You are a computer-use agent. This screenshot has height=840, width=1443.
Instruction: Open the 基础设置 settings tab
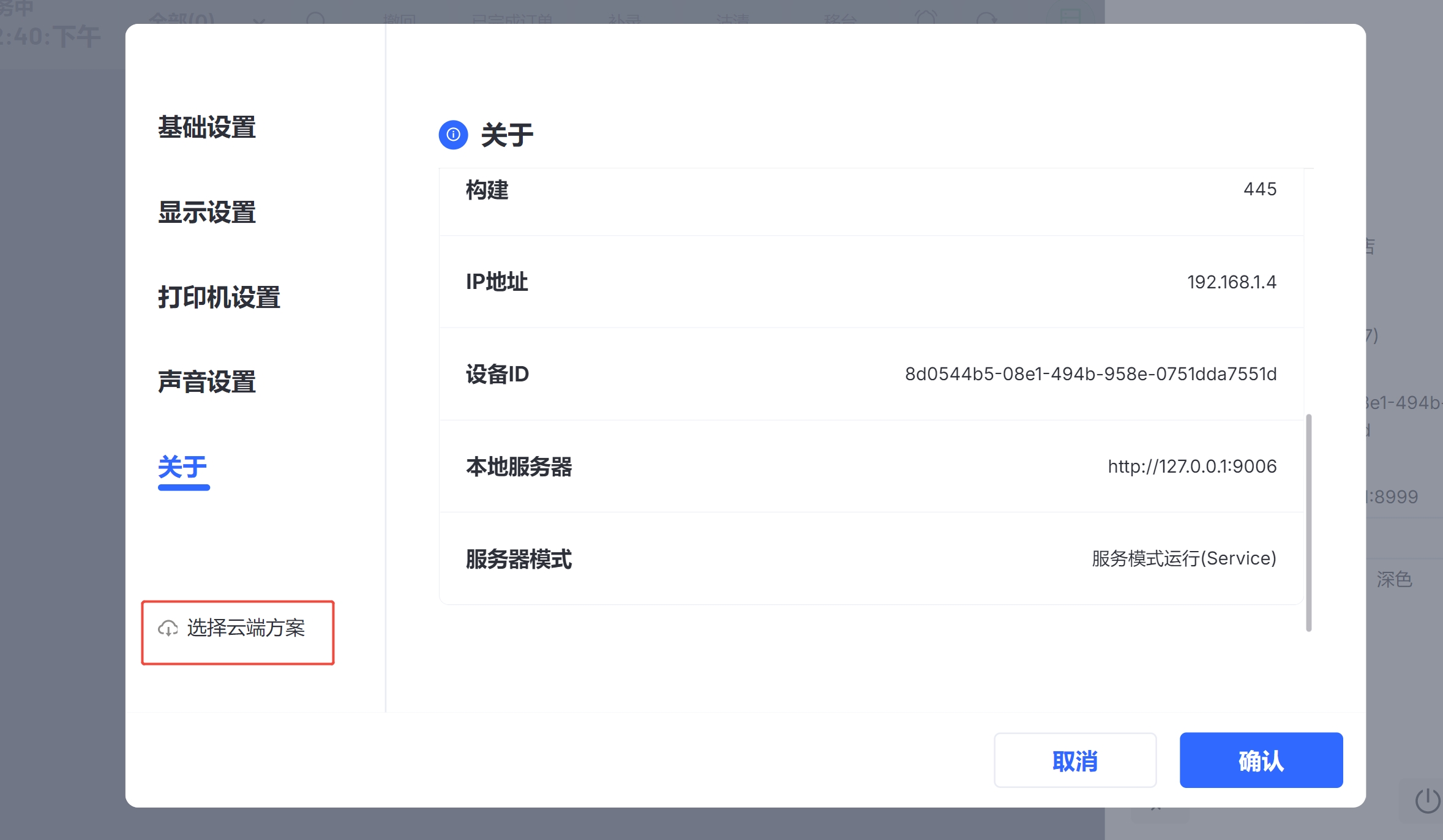pyautogui.click(x=206, y=127)
